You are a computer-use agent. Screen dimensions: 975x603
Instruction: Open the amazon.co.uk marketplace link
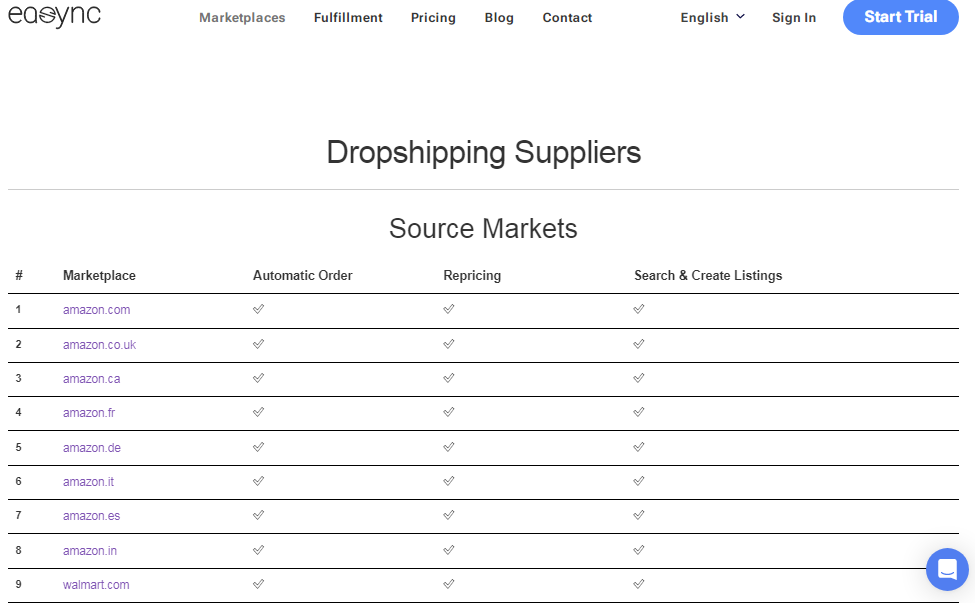[99, 344]
